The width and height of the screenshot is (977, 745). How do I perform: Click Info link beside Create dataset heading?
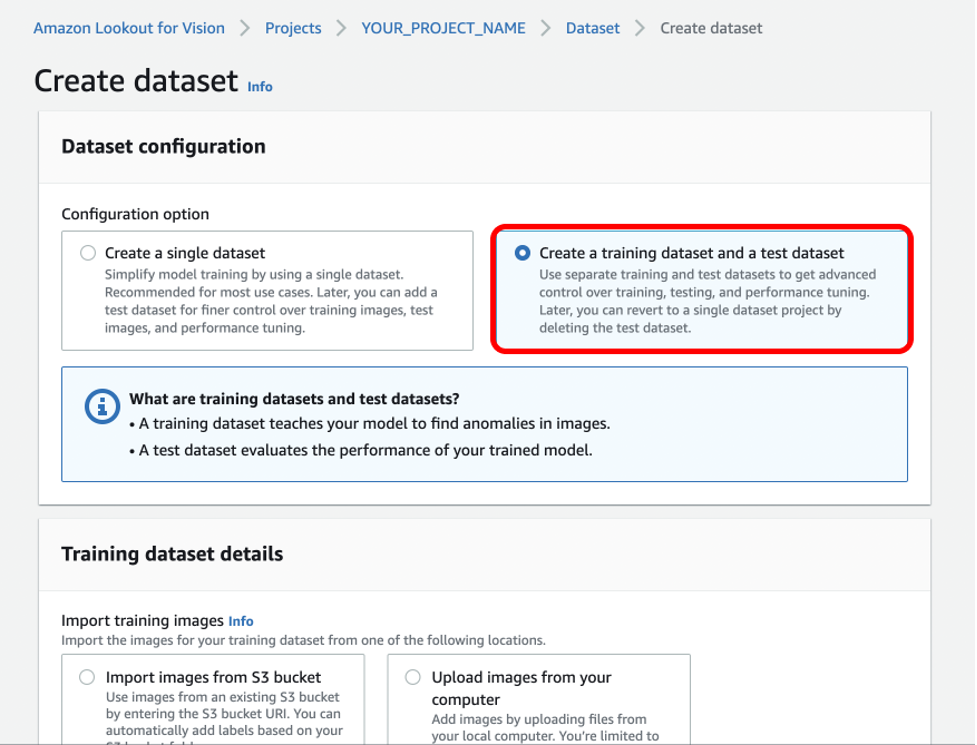coord(260,87)
